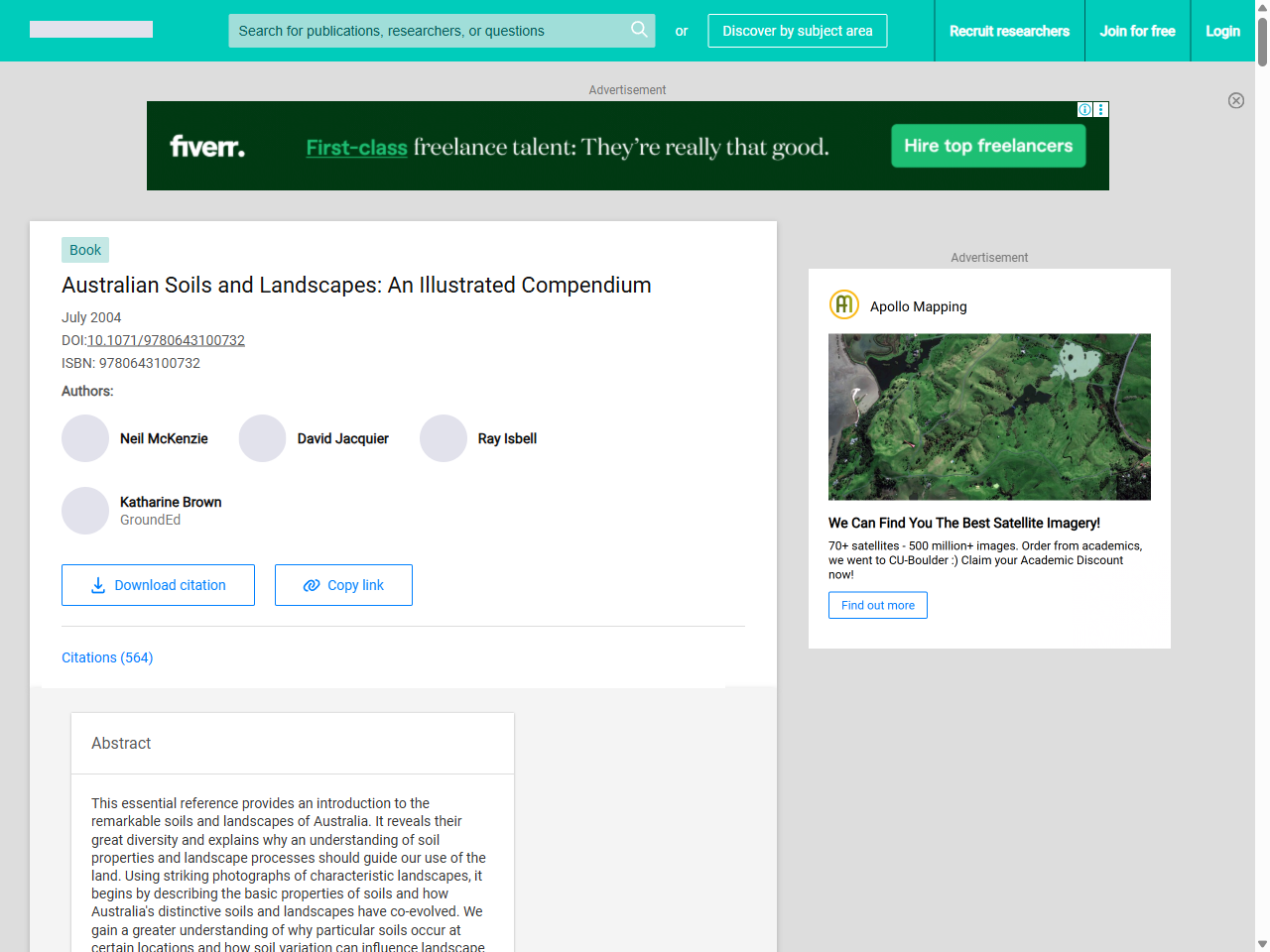Dismiss the advertisement via the circled X icon
This screenshot has height=952, width=1270.
click(x=1236, y=101)
